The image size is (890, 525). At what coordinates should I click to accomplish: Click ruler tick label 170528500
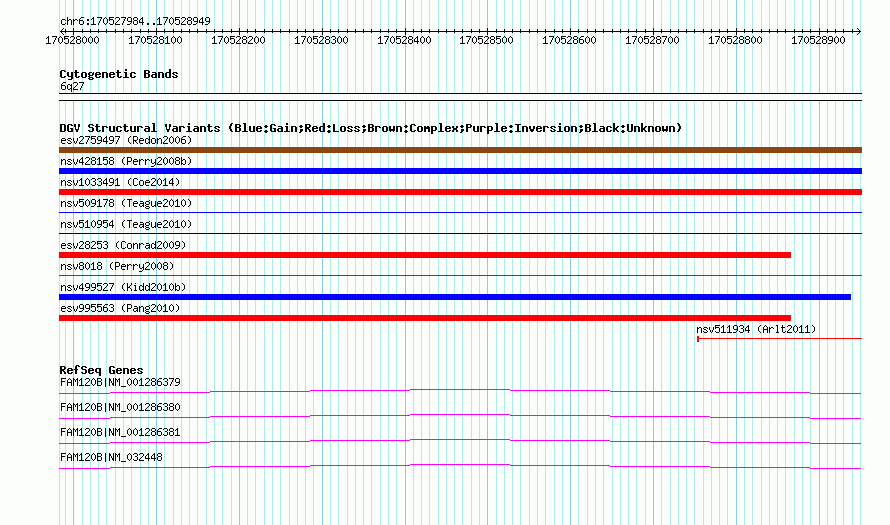[486, 40]
